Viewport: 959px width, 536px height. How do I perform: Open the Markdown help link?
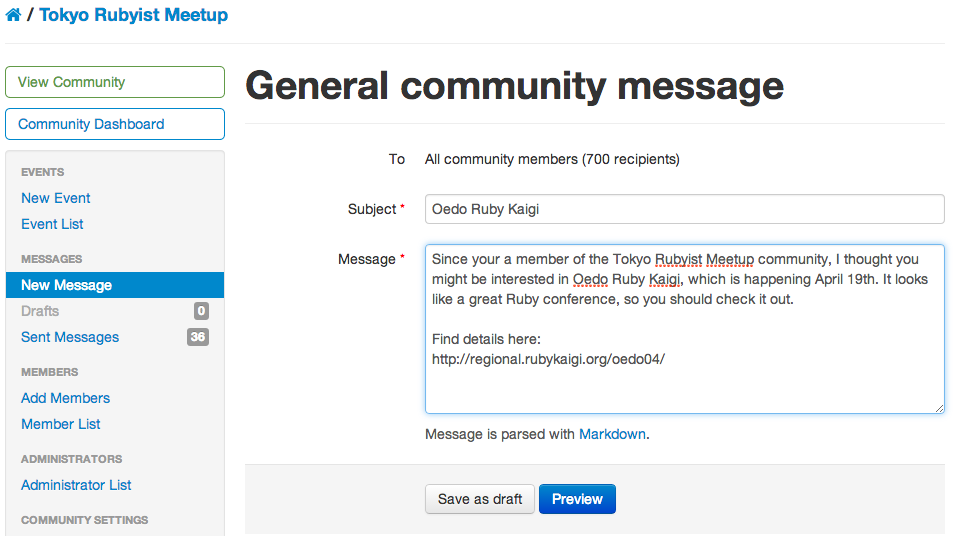[612, 434]
